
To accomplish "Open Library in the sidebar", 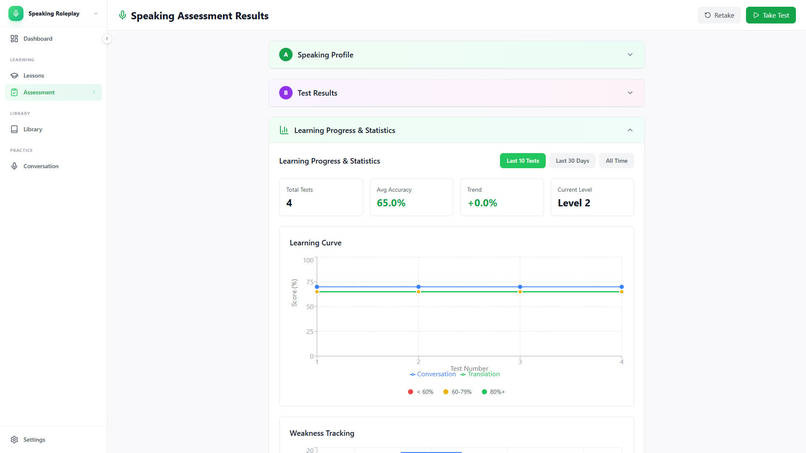I will click(x=53, y=130).
